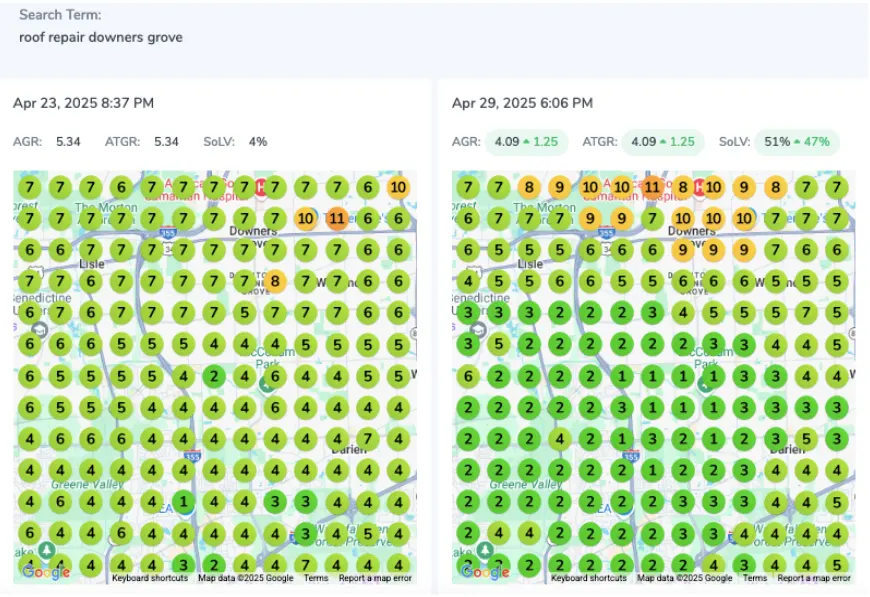Click the AGR 4.09 change badge

point(527,142)
